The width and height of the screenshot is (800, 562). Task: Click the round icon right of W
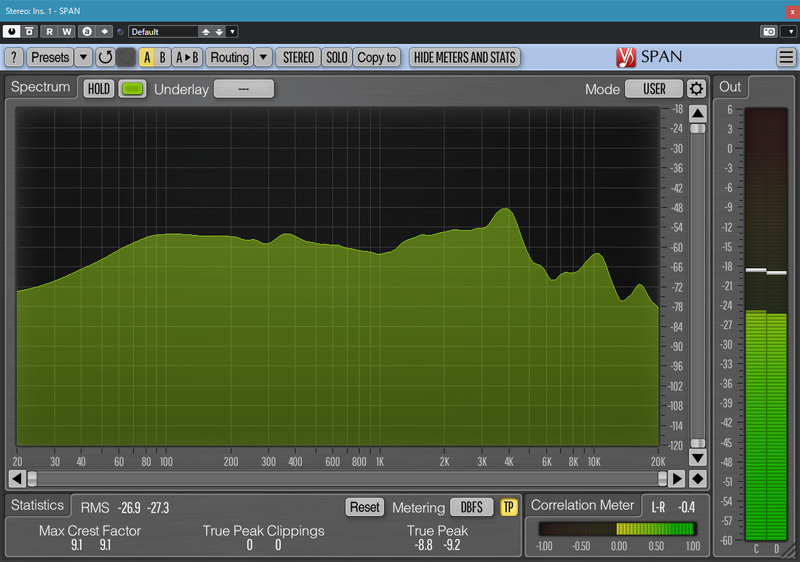coord(87,32)
